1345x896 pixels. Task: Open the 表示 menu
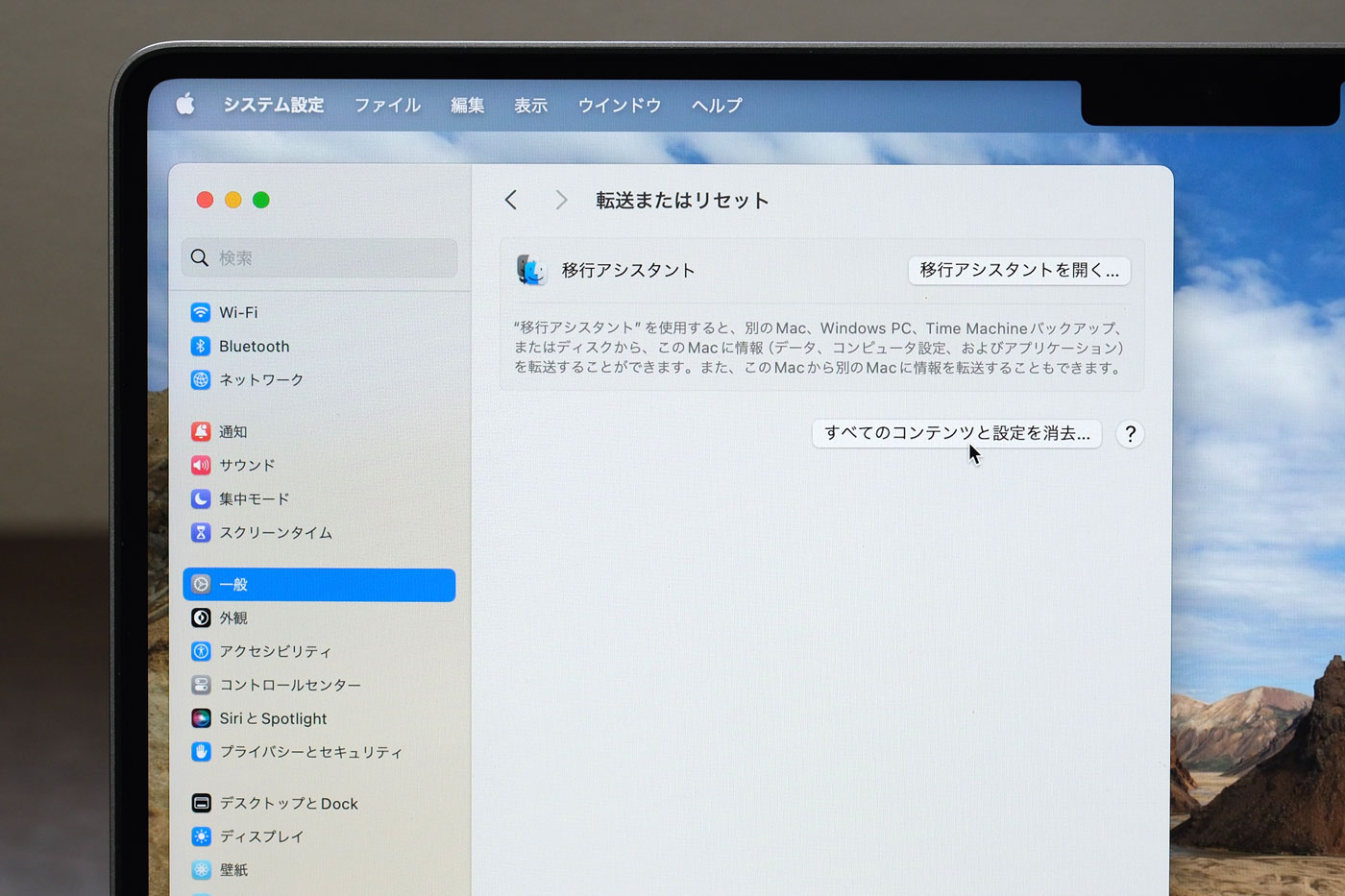530,105
